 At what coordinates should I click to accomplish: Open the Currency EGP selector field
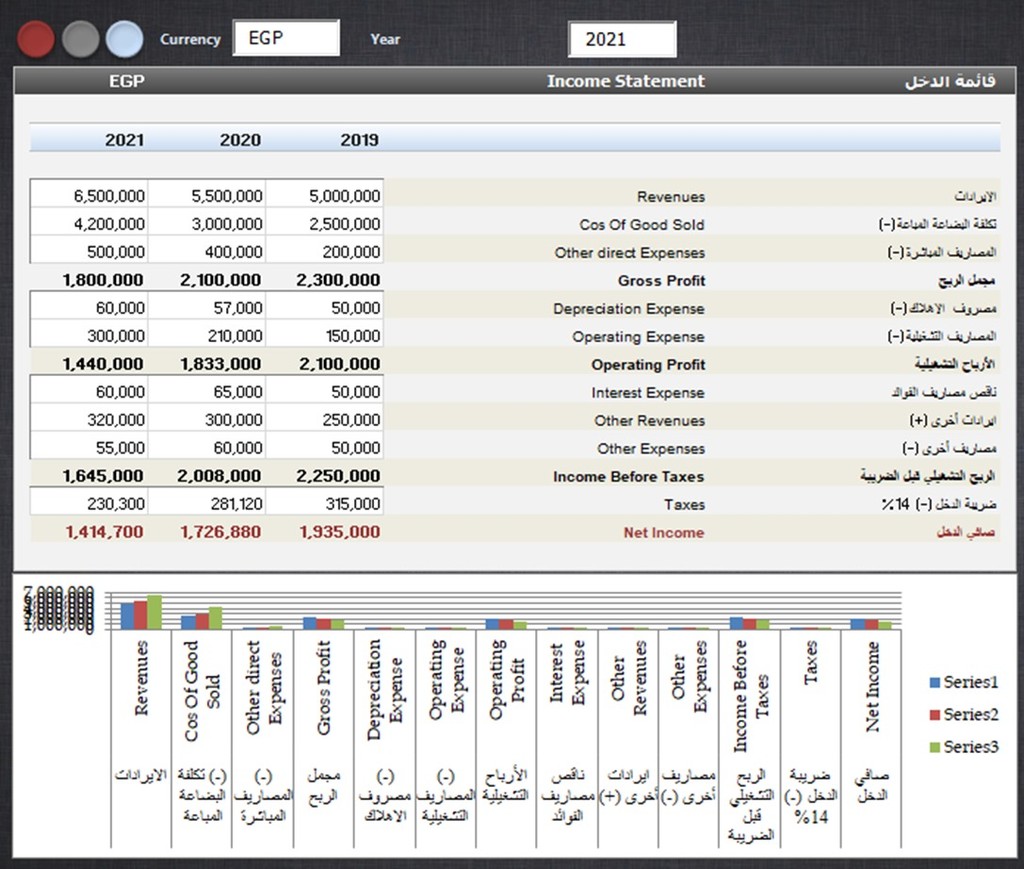pyautogui.click(x=286, y=38)
